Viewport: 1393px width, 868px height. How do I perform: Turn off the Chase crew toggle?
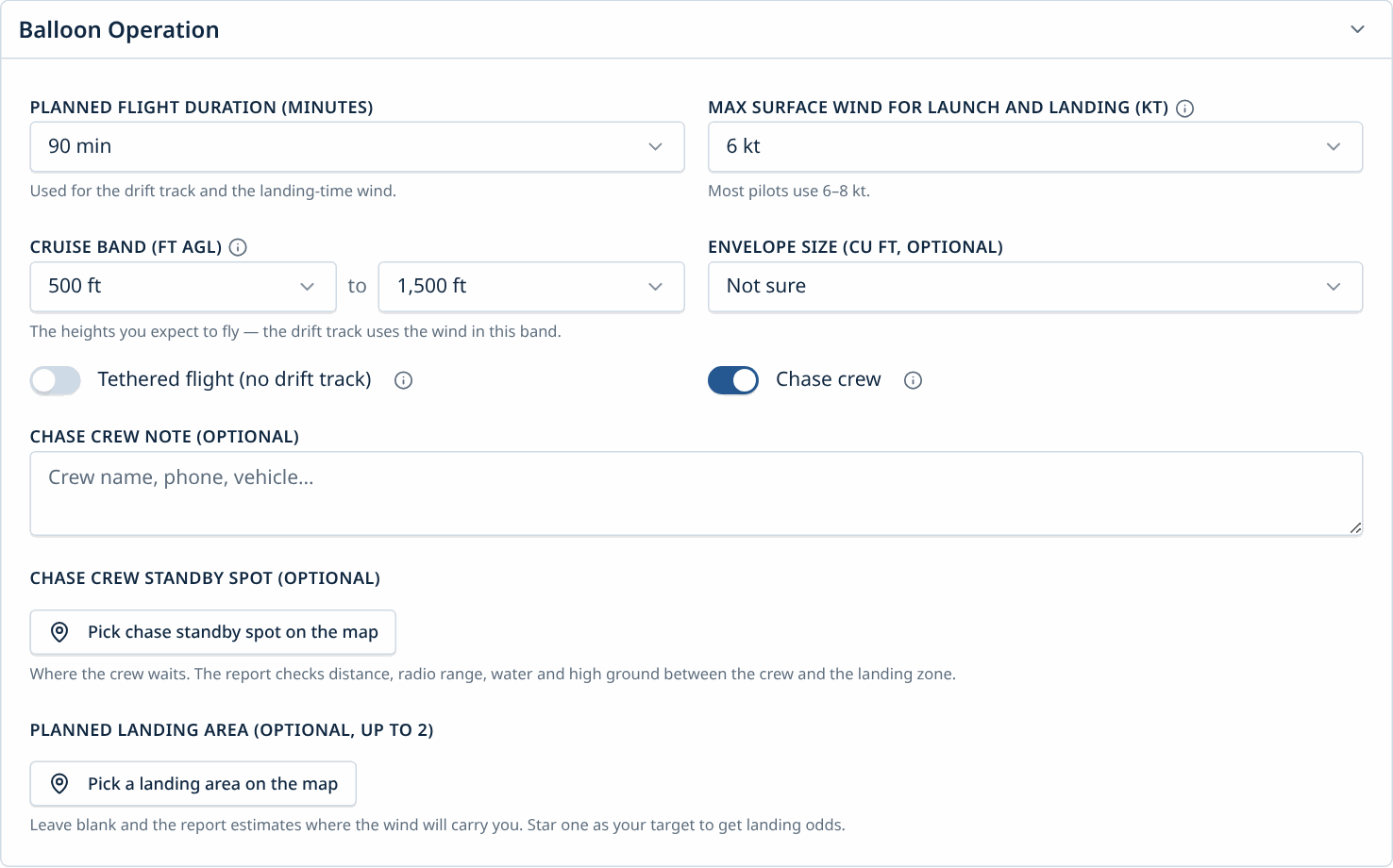pos(733,380)
